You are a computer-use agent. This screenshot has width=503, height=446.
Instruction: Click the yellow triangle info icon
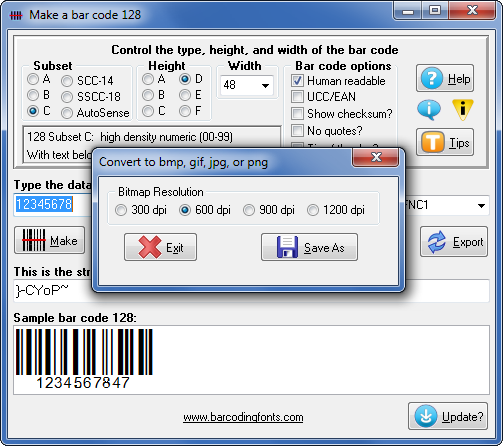463,109
